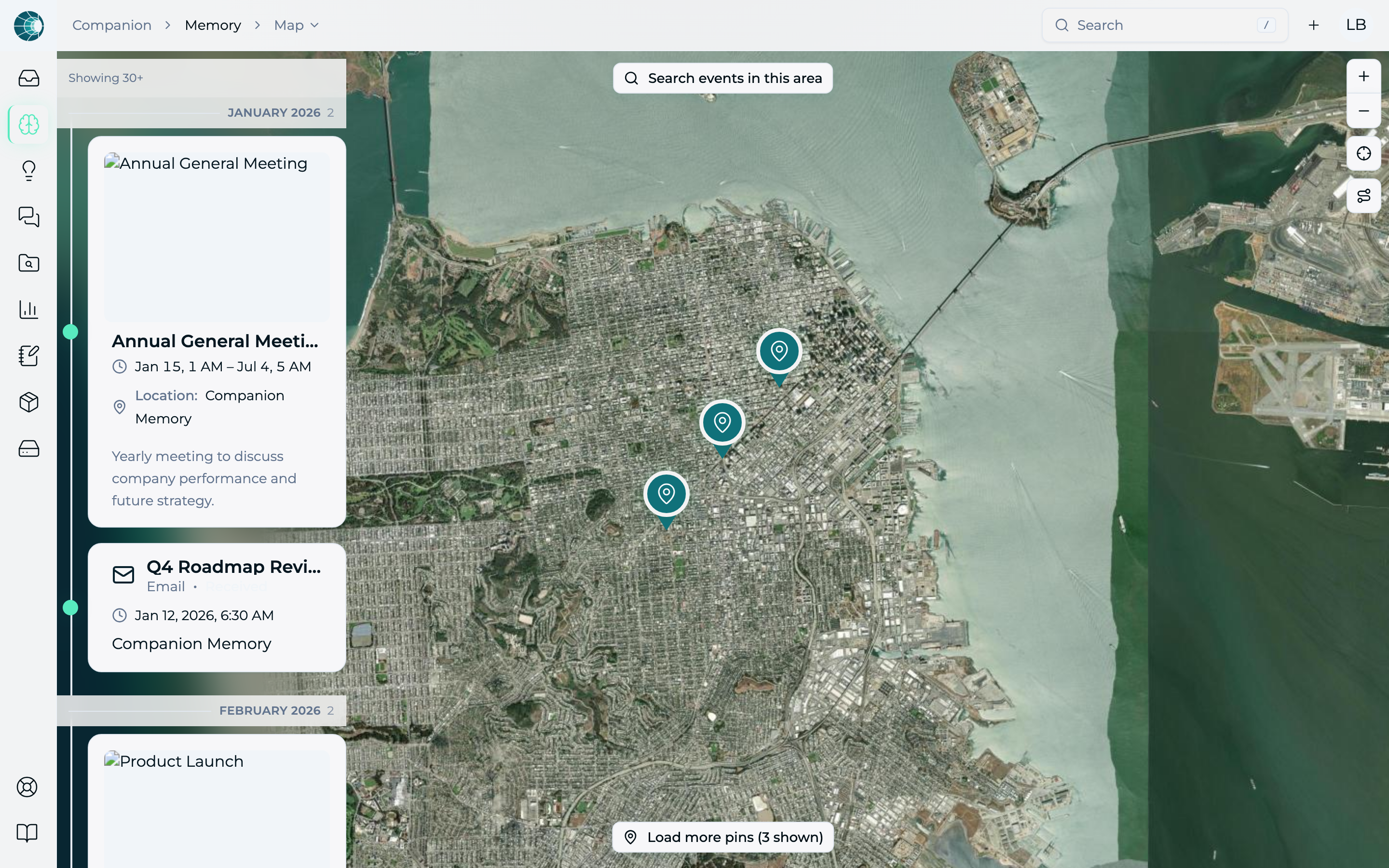Go to Companion breadcrumb link

click(x=112, y=25)
